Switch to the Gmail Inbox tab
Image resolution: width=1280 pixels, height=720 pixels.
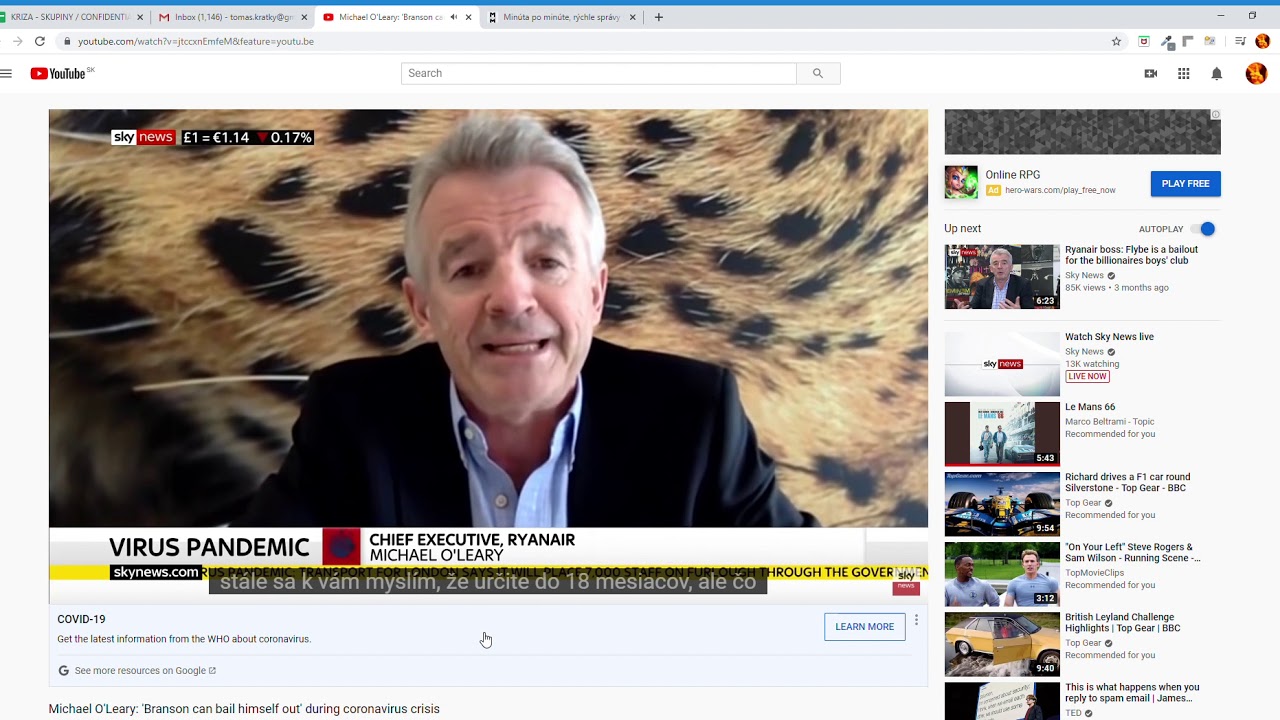(x=232, y=17)
